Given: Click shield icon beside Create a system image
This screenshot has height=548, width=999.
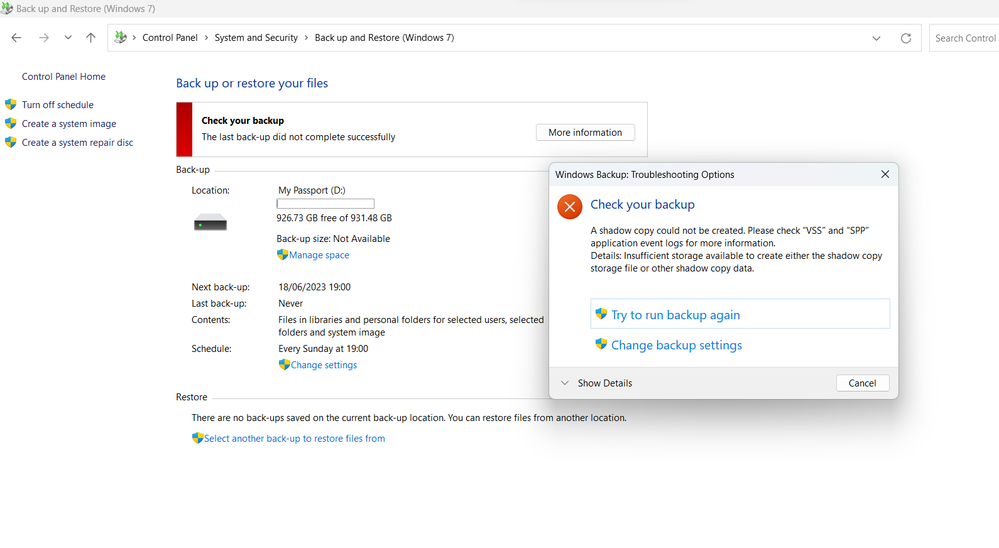Looking at the screenshot, I should [x=11, y=124].
